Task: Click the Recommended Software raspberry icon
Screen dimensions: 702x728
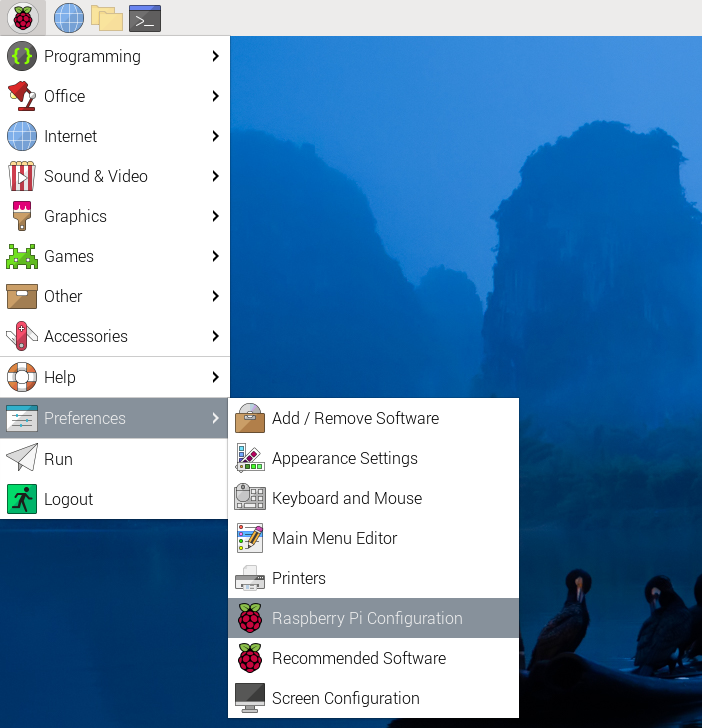Action: [250, 658]
